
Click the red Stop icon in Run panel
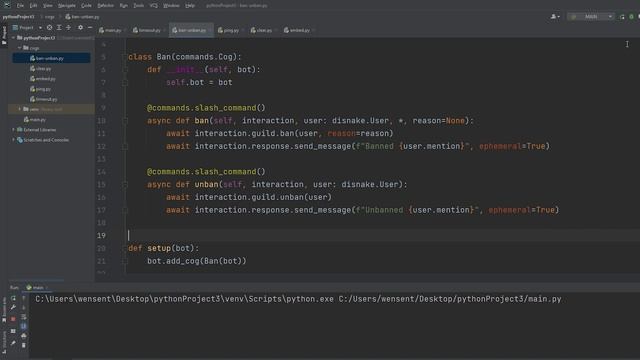tap(13, 319)
